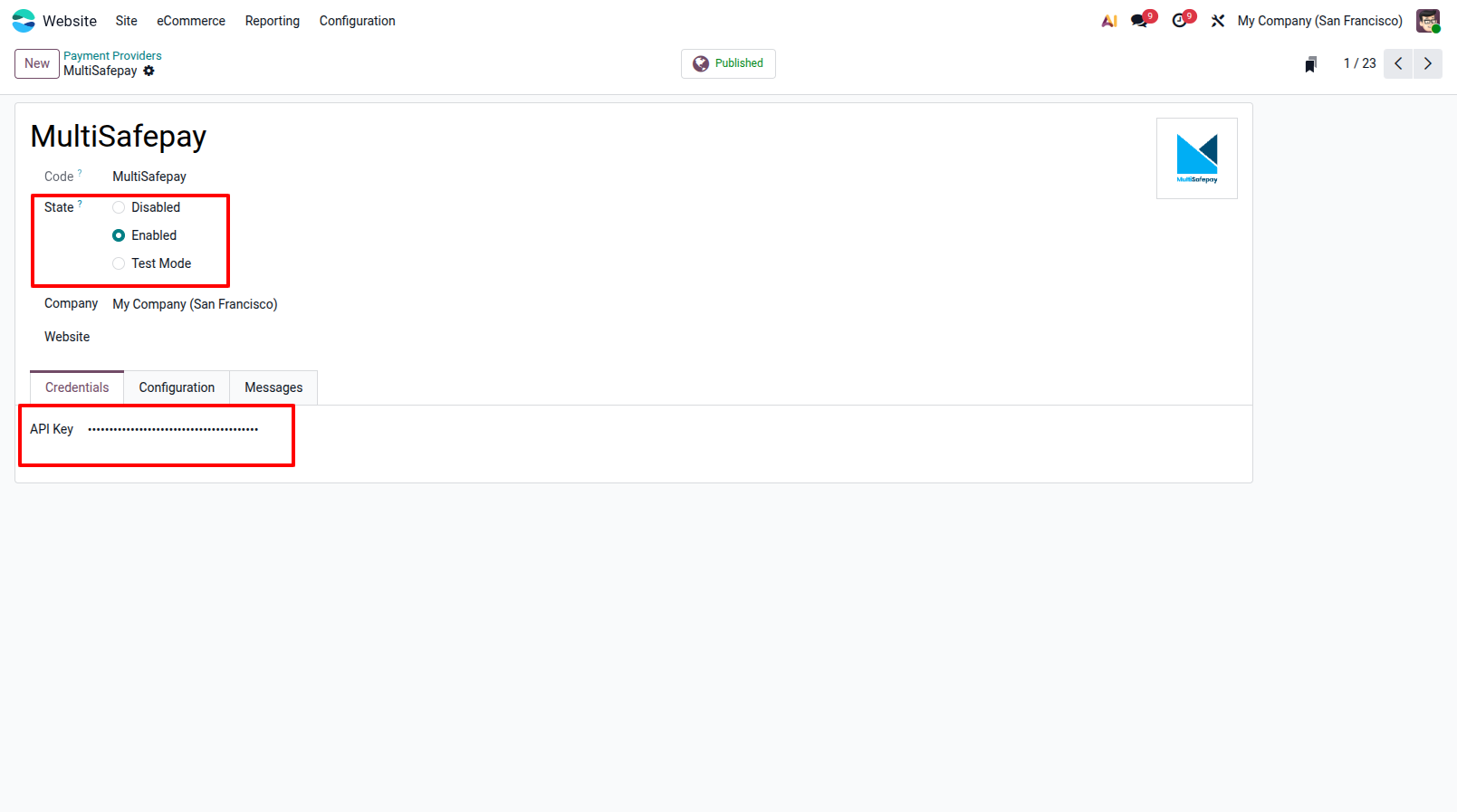This screenshot has height=812, width=1457.
Task: Open the user avatar menu
Action: [1428, 21]
